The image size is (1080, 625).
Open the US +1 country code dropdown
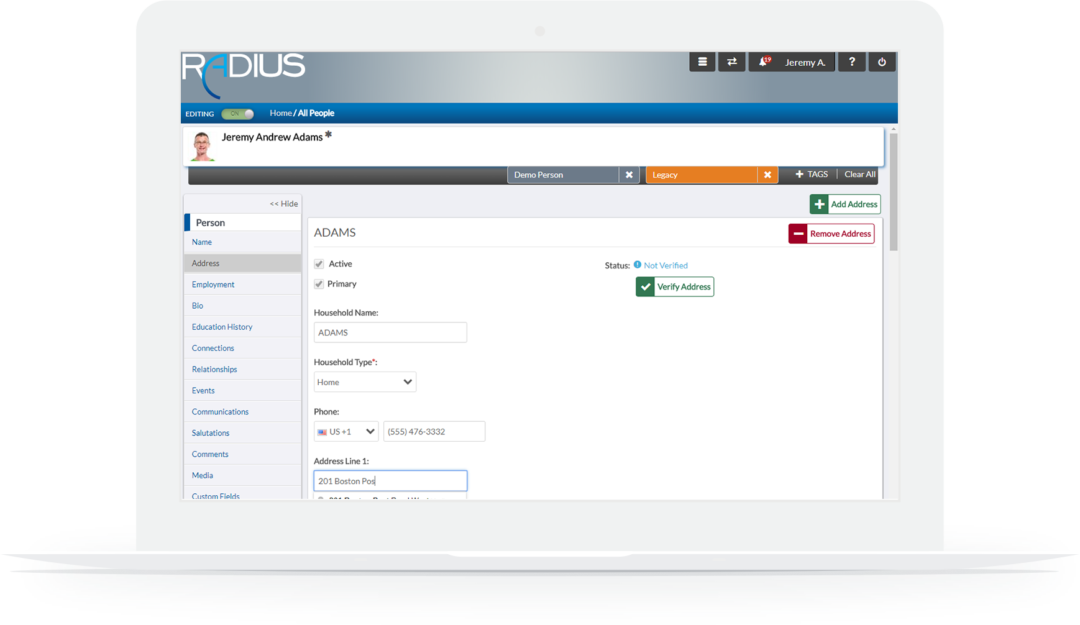click(x=344, y=431)
